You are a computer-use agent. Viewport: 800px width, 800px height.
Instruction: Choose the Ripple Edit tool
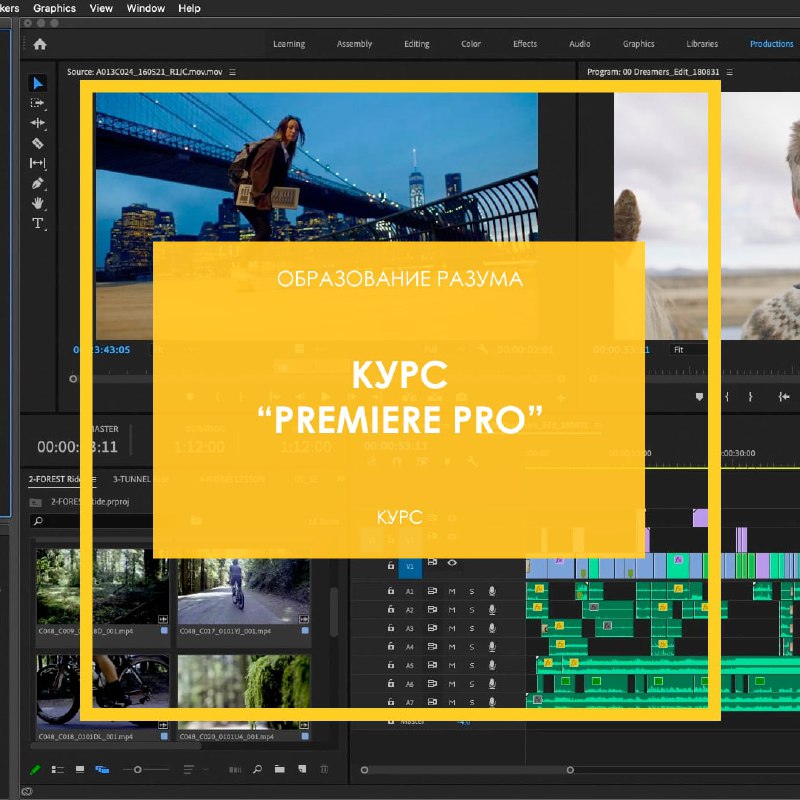38,123
